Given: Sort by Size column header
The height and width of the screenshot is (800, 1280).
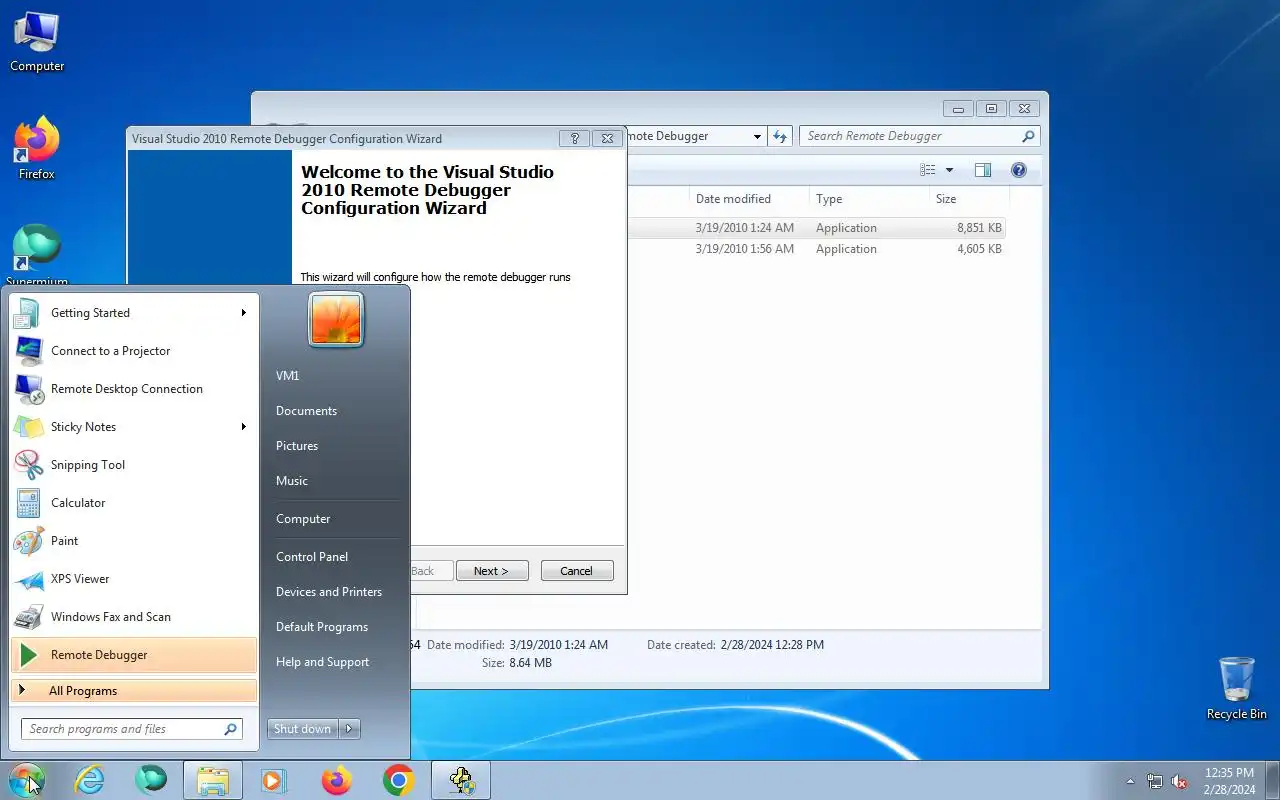Looking at the screenshot, I should 967,199.
